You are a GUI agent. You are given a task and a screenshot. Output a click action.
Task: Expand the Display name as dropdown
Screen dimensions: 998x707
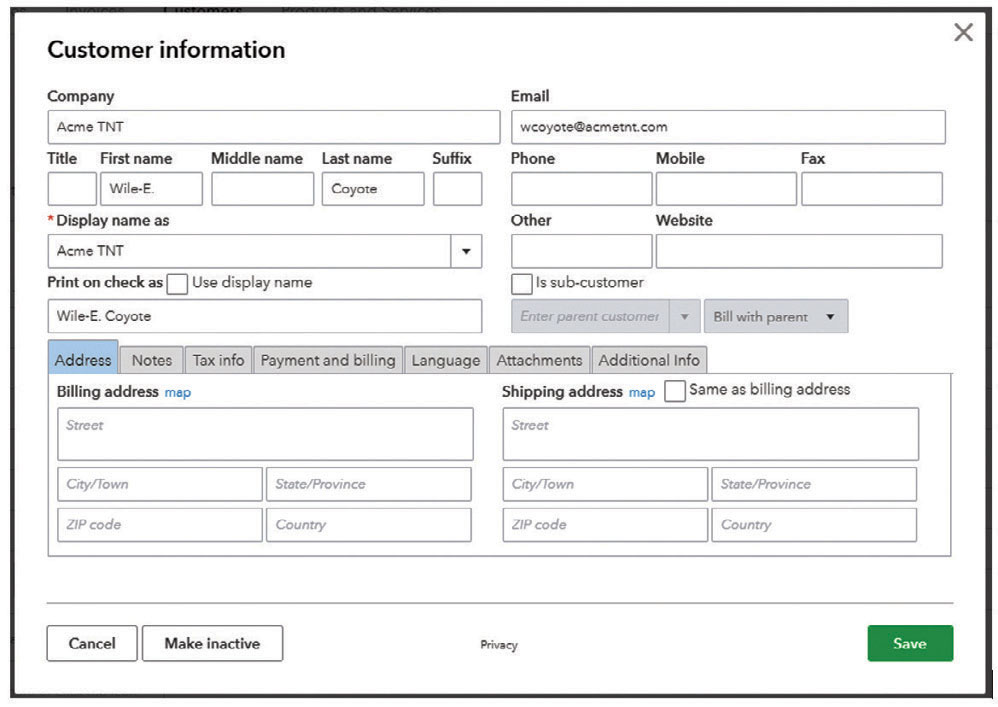click(x=465, y=251)
